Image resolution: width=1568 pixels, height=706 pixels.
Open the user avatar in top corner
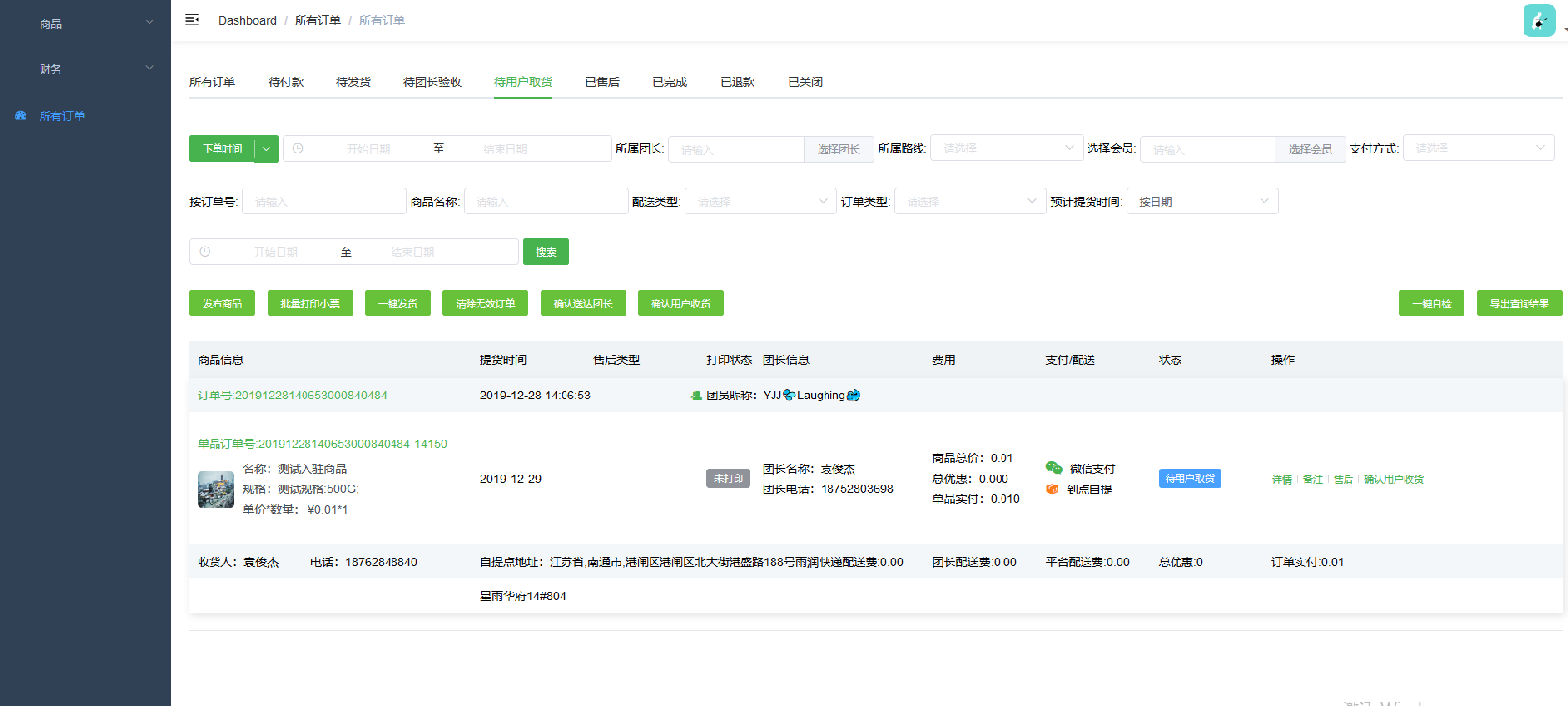[x=1538, y=21]
